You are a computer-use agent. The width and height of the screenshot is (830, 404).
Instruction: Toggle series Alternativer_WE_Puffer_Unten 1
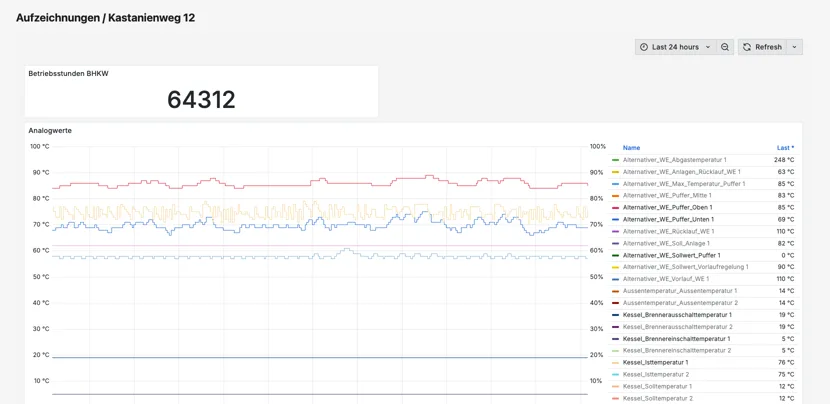(x=669, y=219)
